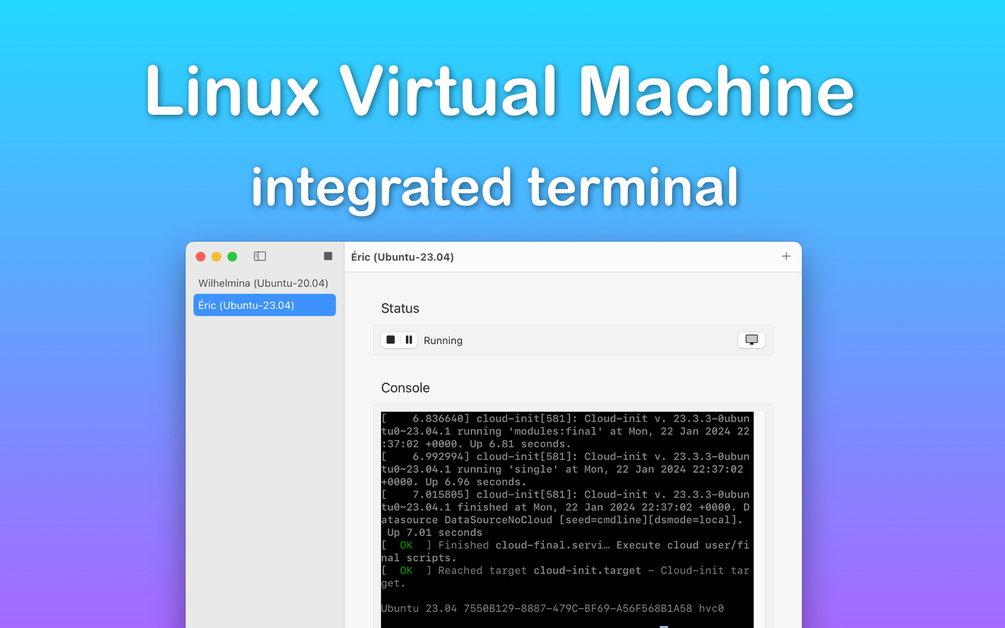
Task: Click inside the Console terminal output
Action: [567, 520]
